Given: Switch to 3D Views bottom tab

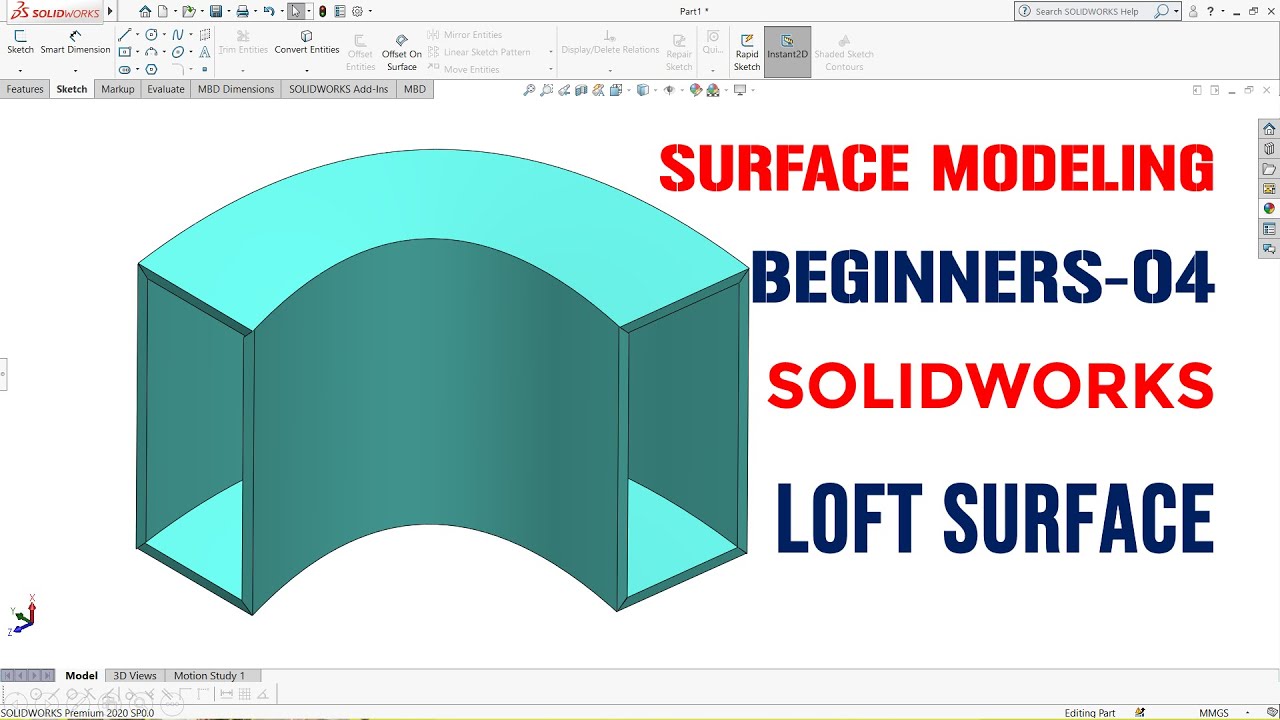Looking at the screenshot, I should (135, 676).
